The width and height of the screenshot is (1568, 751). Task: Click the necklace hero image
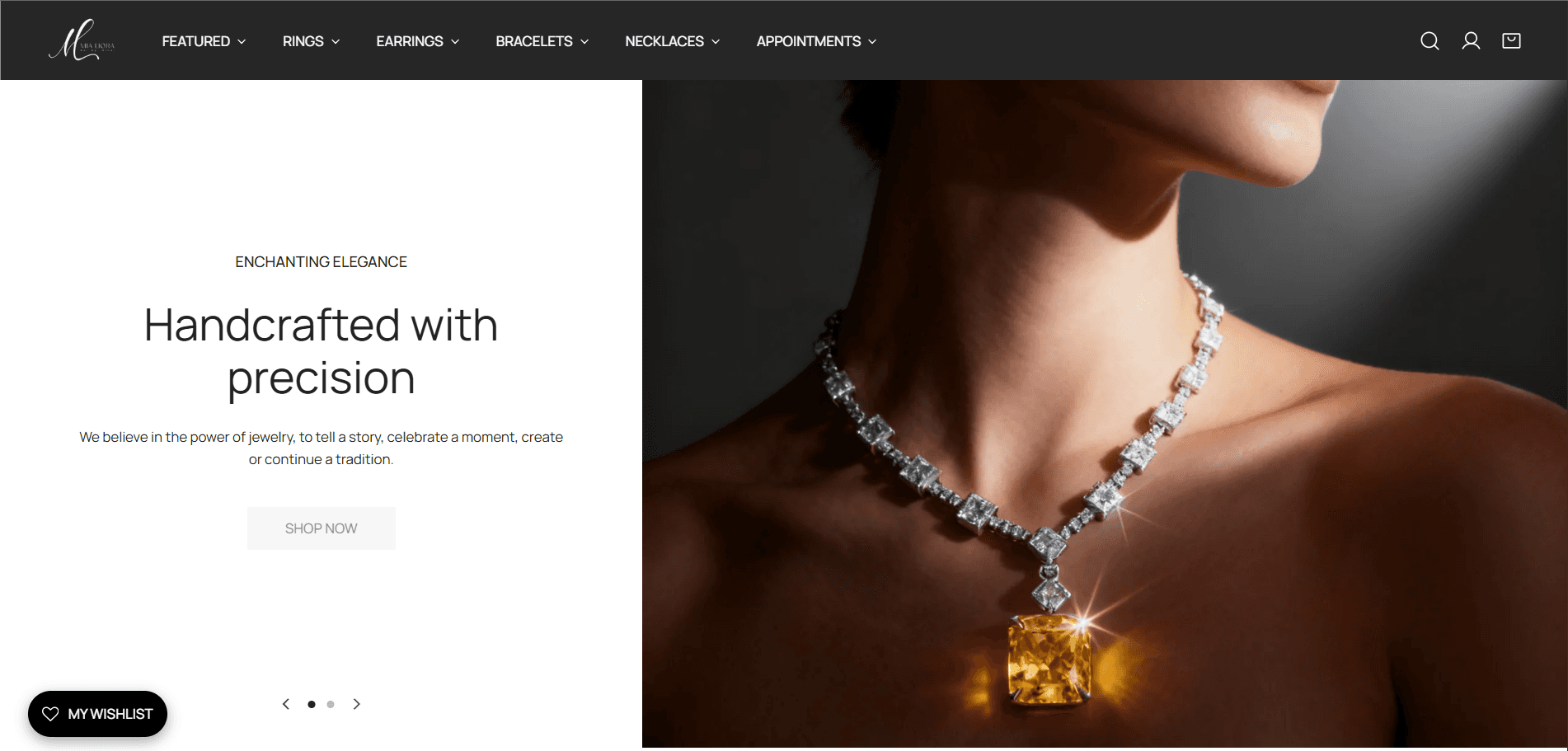click(x=1105, y=414)
